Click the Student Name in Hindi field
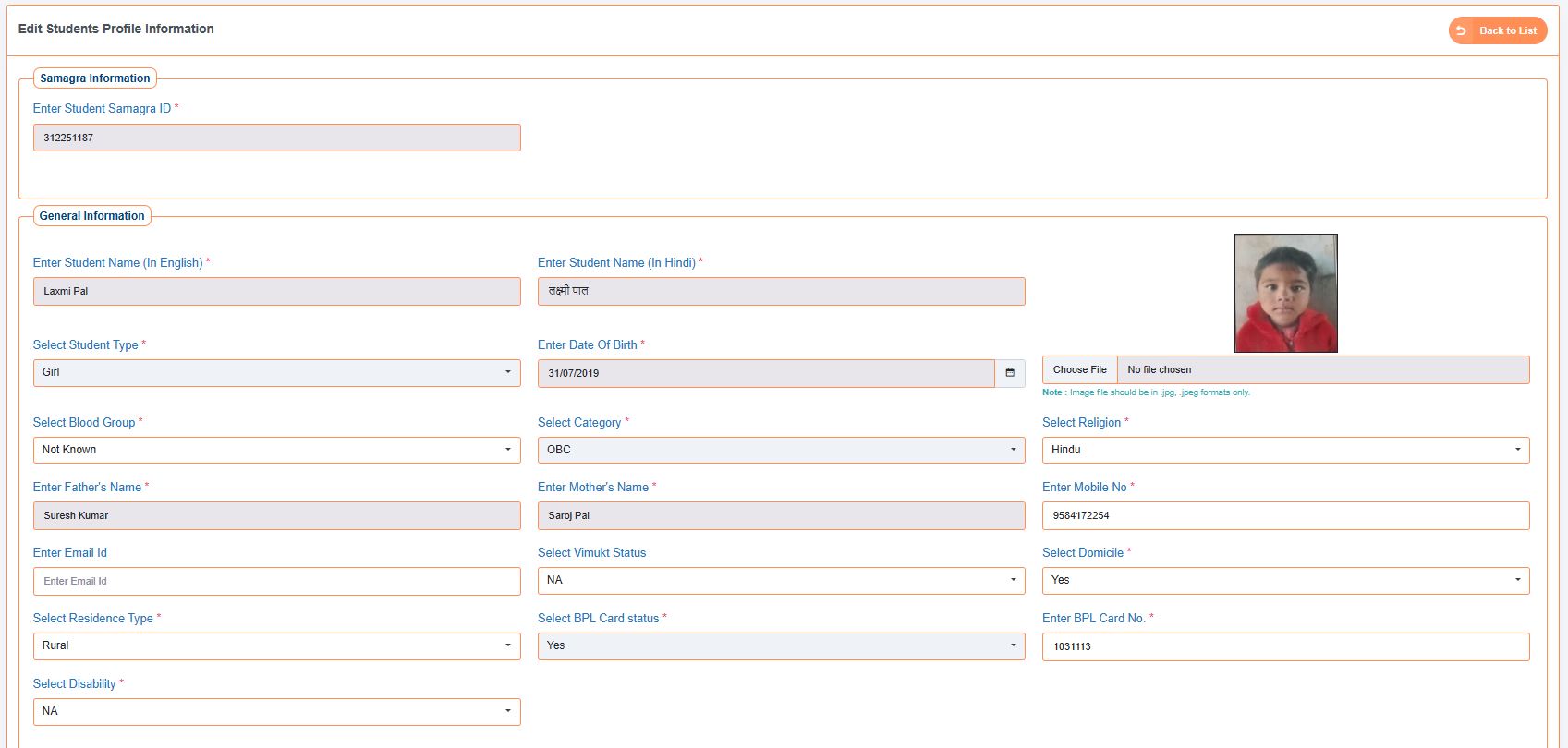The height and width of the screenshot is (748, 1568). [781, 291]
